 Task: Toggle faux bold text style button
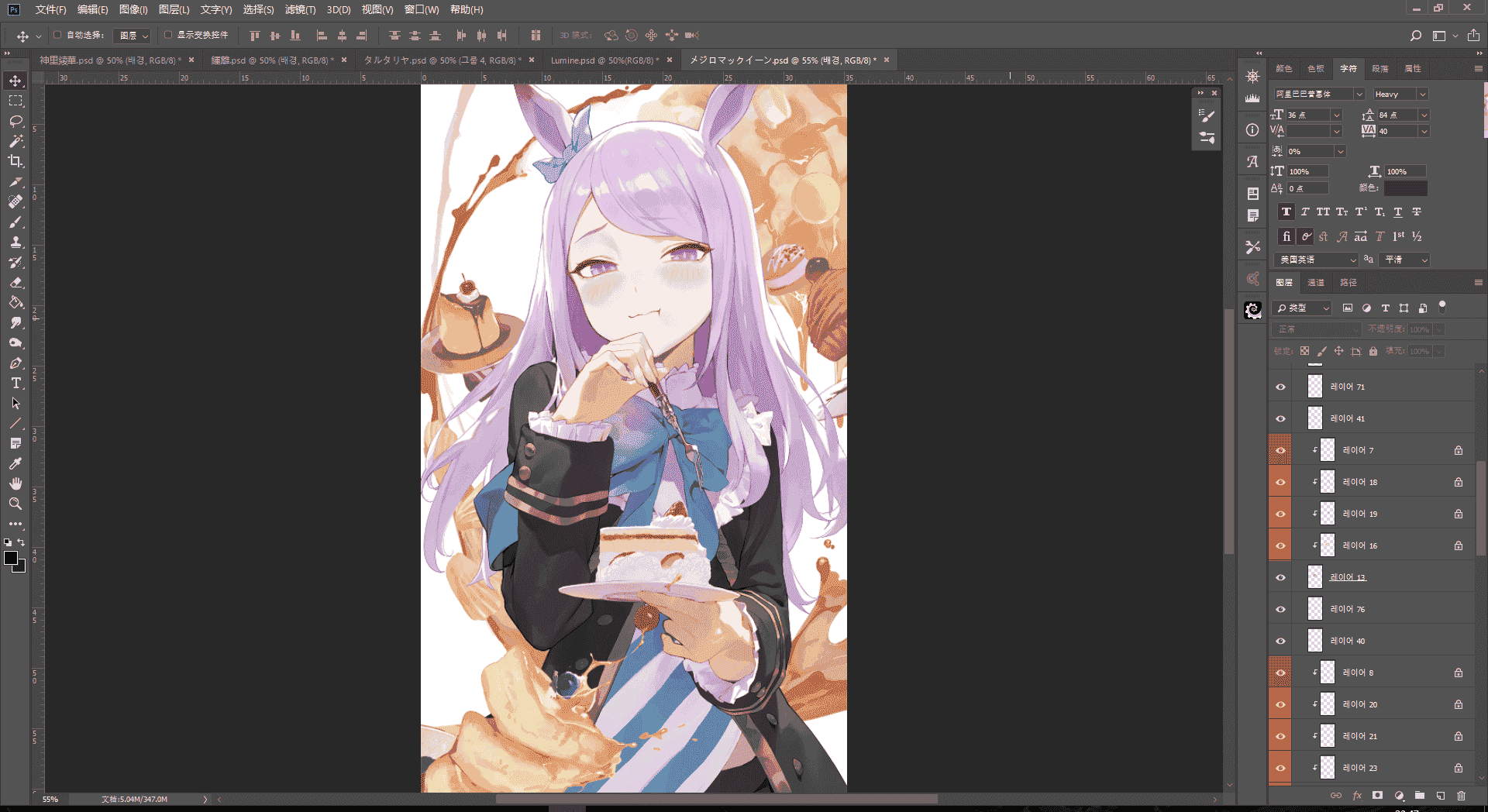pyautogui.click(x=1286, y=212)
